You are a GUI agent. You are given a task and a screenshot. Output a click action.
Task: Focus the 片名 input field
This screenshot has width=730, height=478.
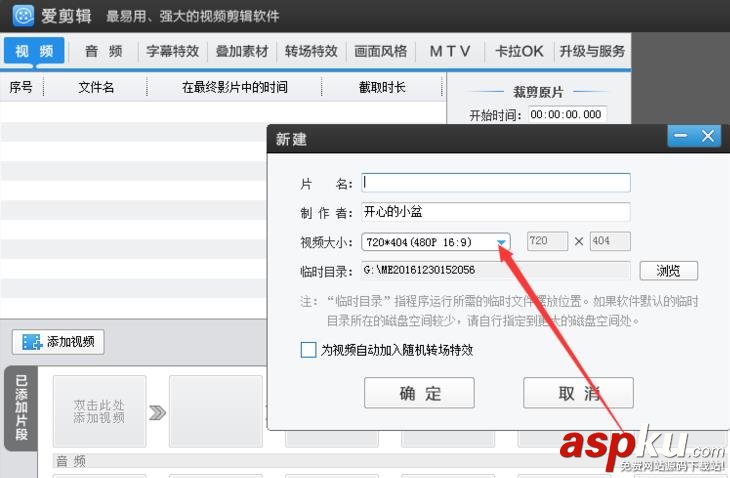pyautogui.click(x=496, y=183)
